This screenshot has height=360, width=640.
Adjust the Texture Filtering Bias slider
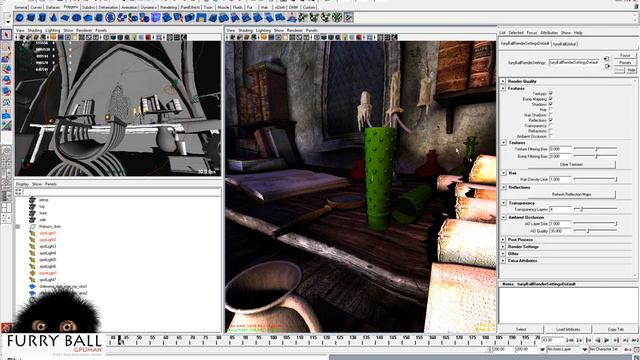coord(595,149)
